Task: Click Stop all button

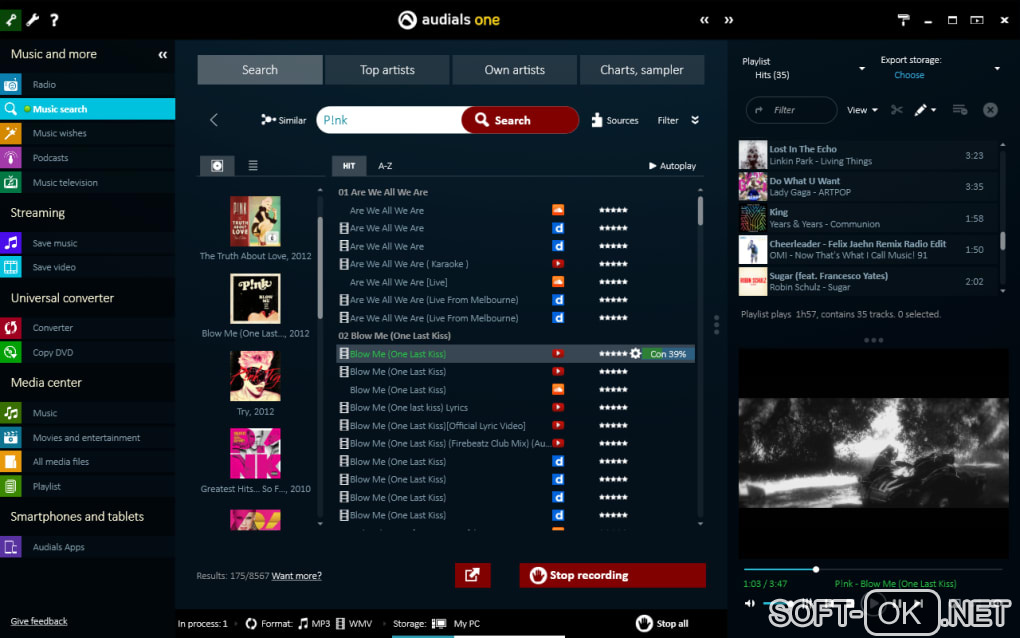Action: click(x=662, y=624)
